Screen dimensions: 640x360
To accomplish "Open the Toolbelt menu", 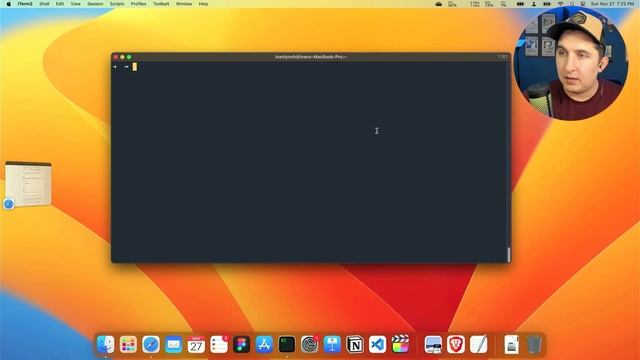I will coord(161,4).
